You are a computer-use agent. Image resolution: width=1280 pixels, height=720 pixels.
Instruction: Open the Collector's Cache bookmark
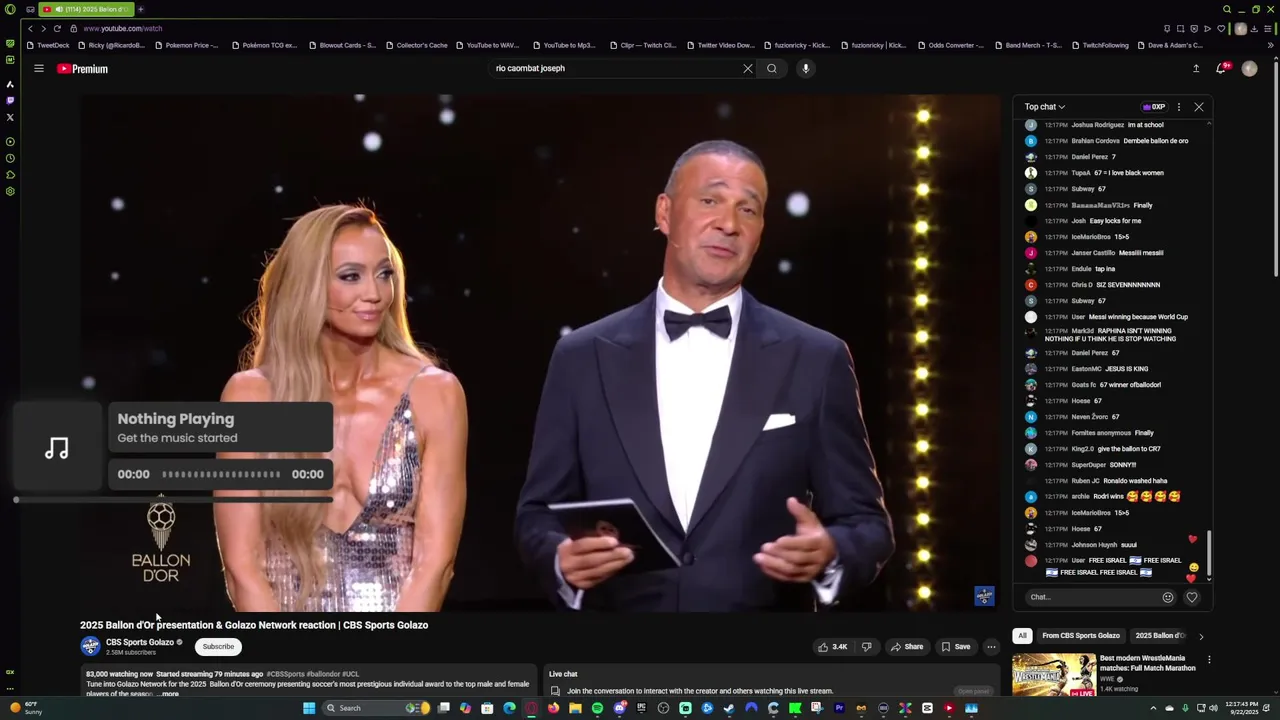pos(416,45)
